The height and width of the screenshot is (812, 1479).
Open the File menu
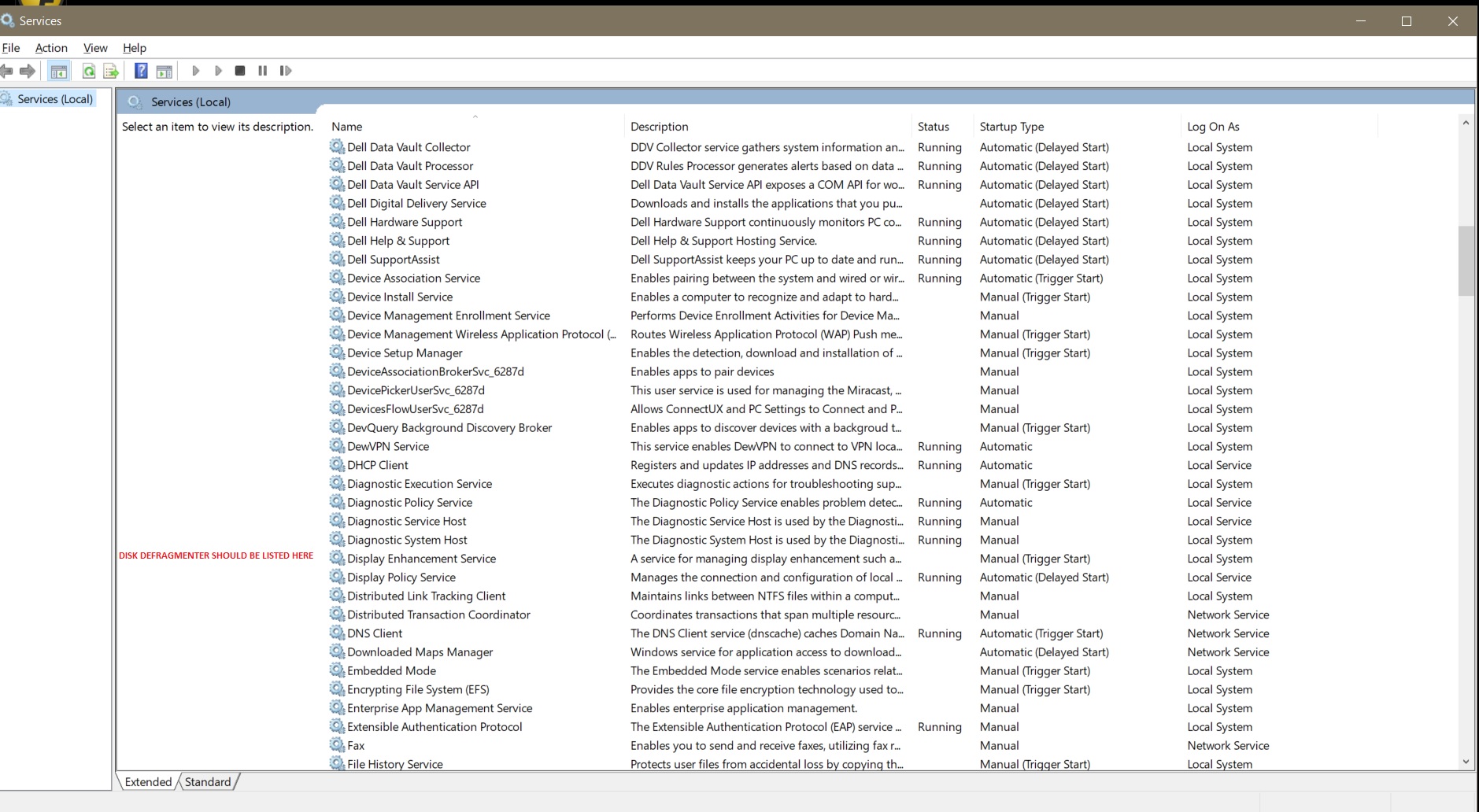11,48
